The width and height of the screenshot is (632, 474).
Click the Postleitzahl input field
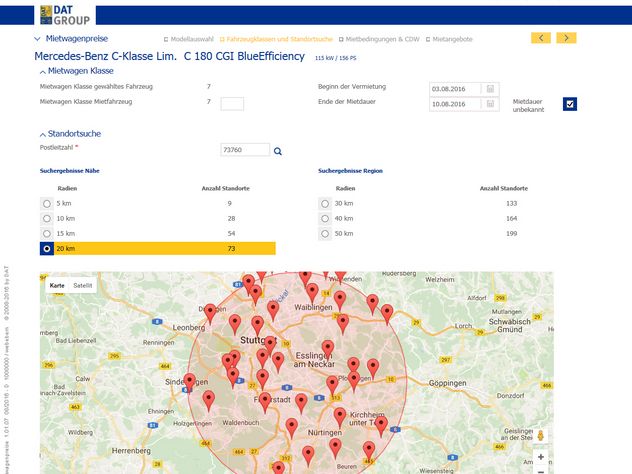(x=245, y=150)
